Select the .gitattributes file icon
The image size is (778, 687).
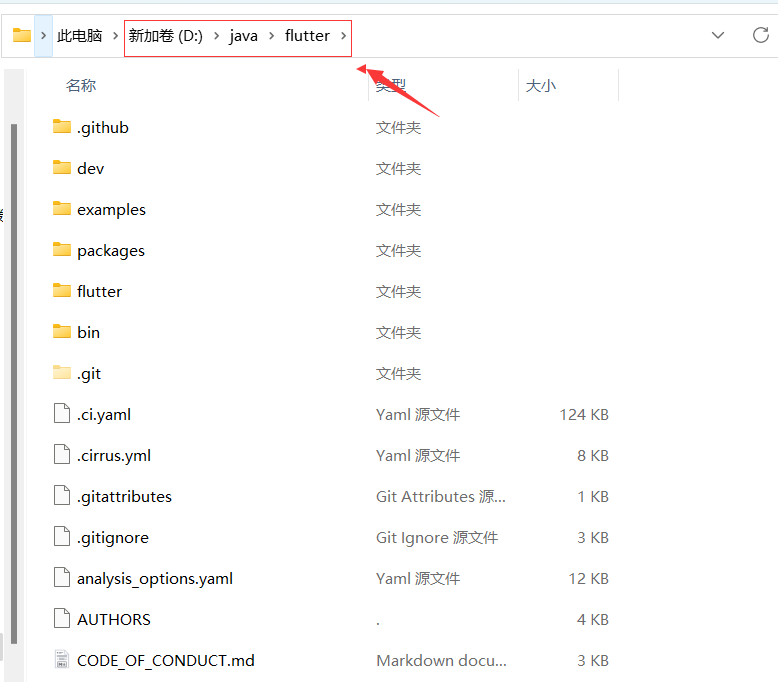click(62, 496)
